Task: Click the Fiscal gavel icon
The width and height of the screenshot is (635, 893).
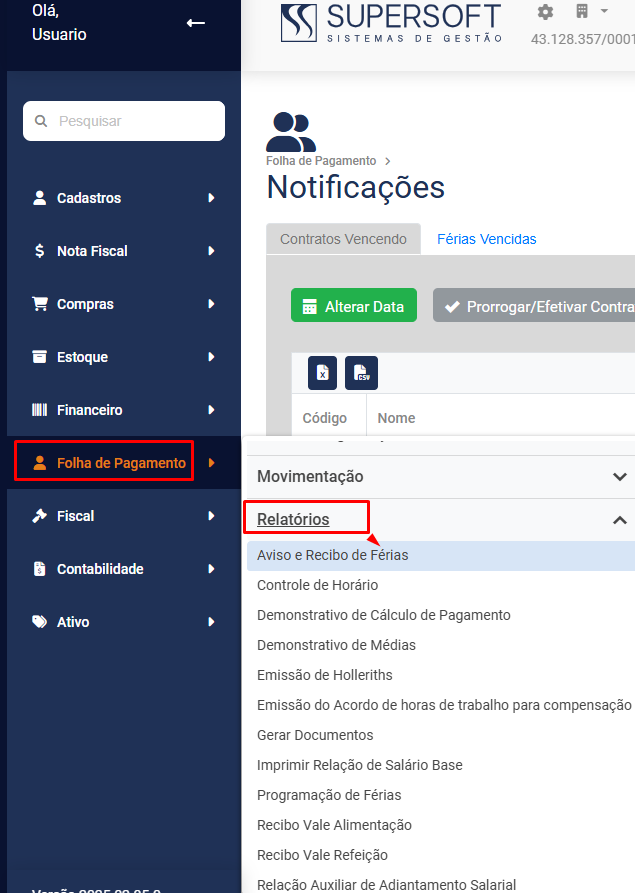Action: [39, 515]
